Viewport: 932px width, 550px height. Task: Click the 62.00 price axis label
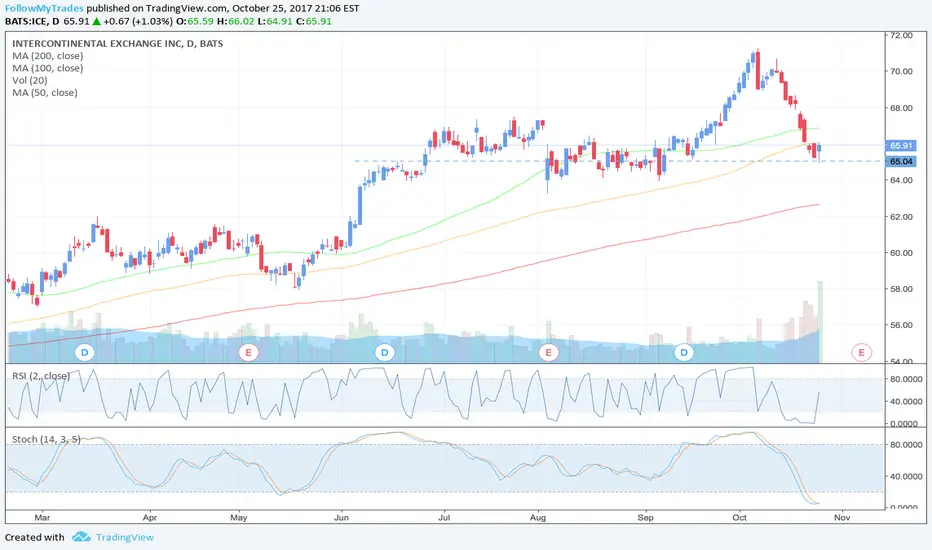tap(901, 217)
